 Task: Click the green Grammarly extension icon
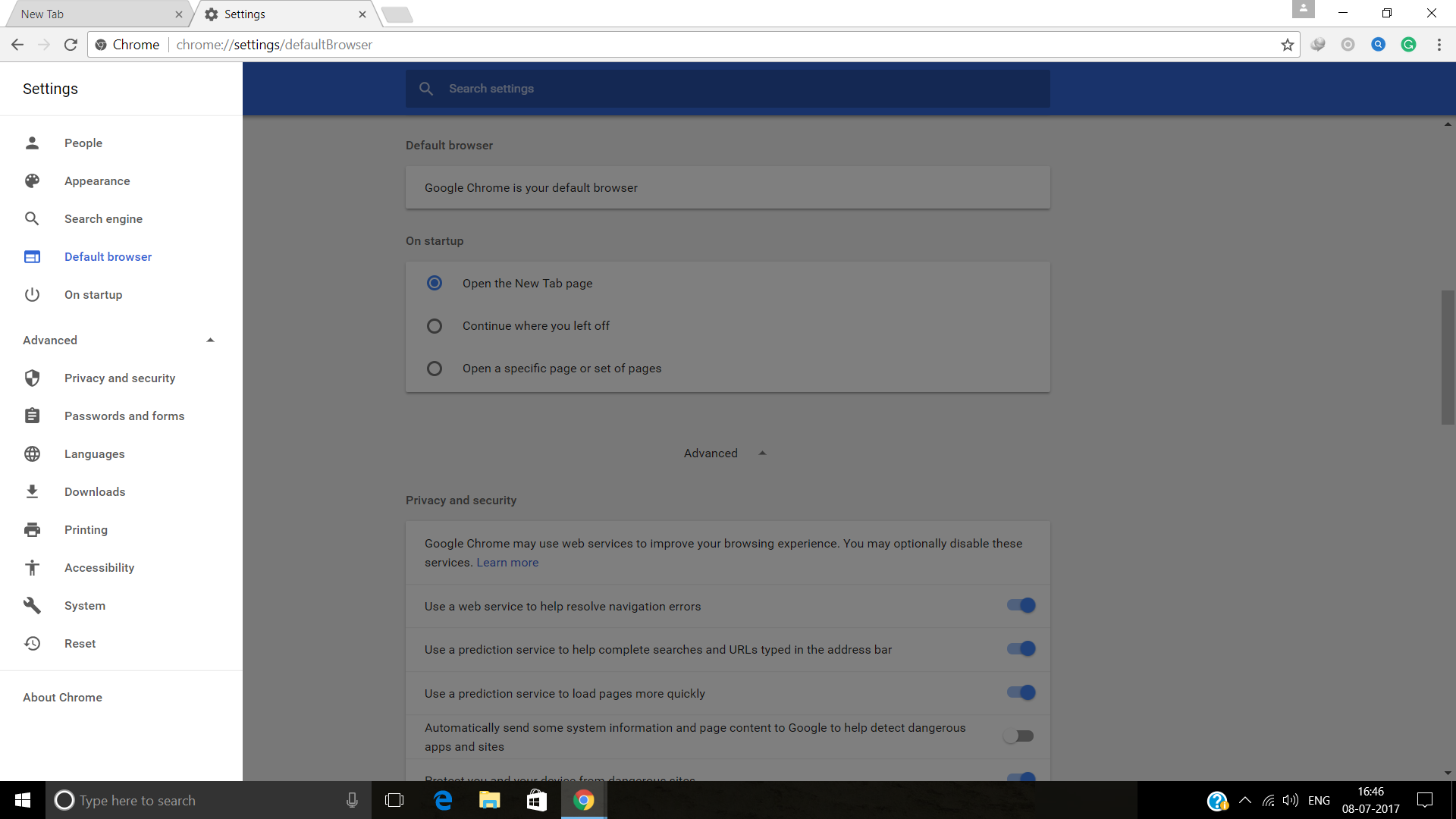pyautogui.click(x=1408, y=45)
